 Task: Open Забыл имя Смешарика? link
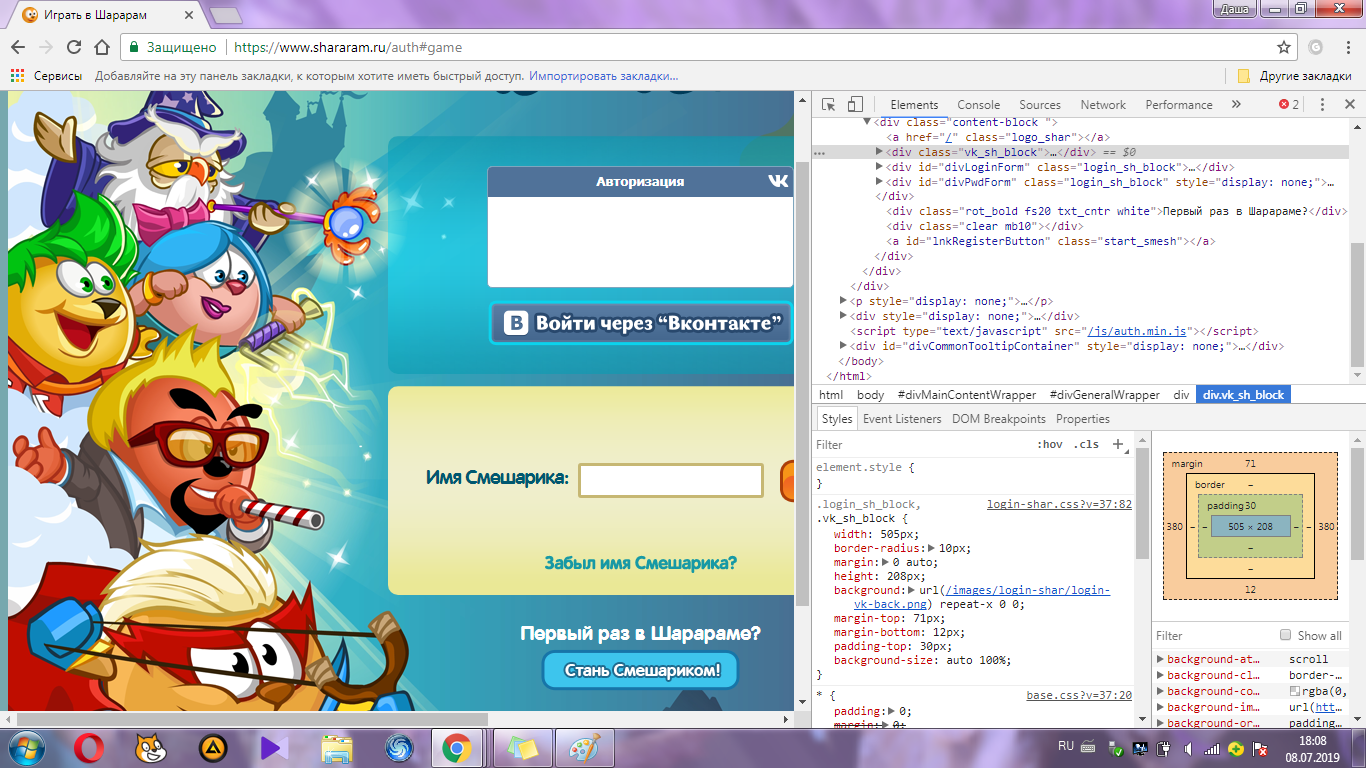(641, 563)
